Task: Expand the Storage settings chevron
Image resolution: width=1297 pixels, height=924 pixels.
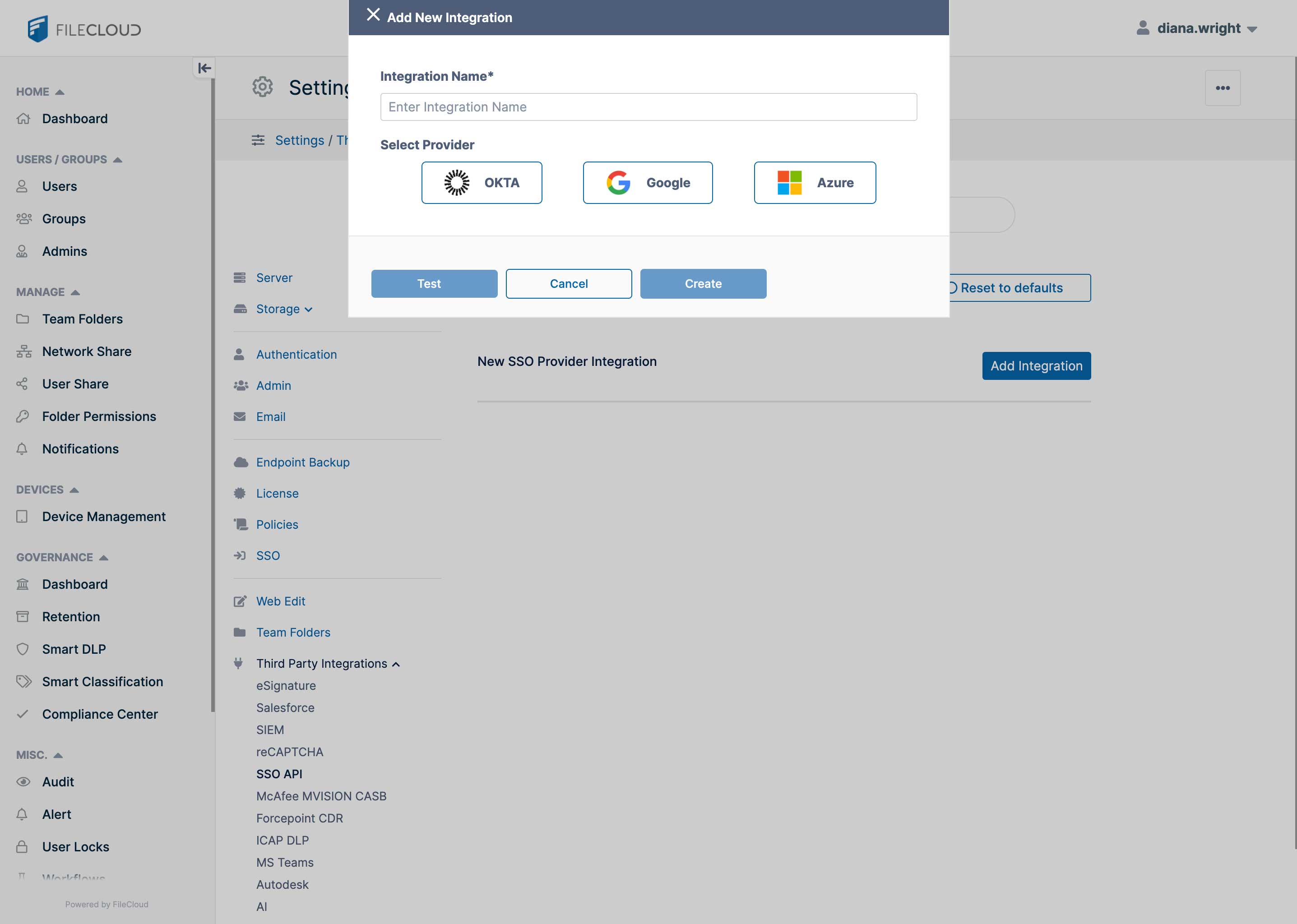Action: pyautogui.click(x=309, y=310)
